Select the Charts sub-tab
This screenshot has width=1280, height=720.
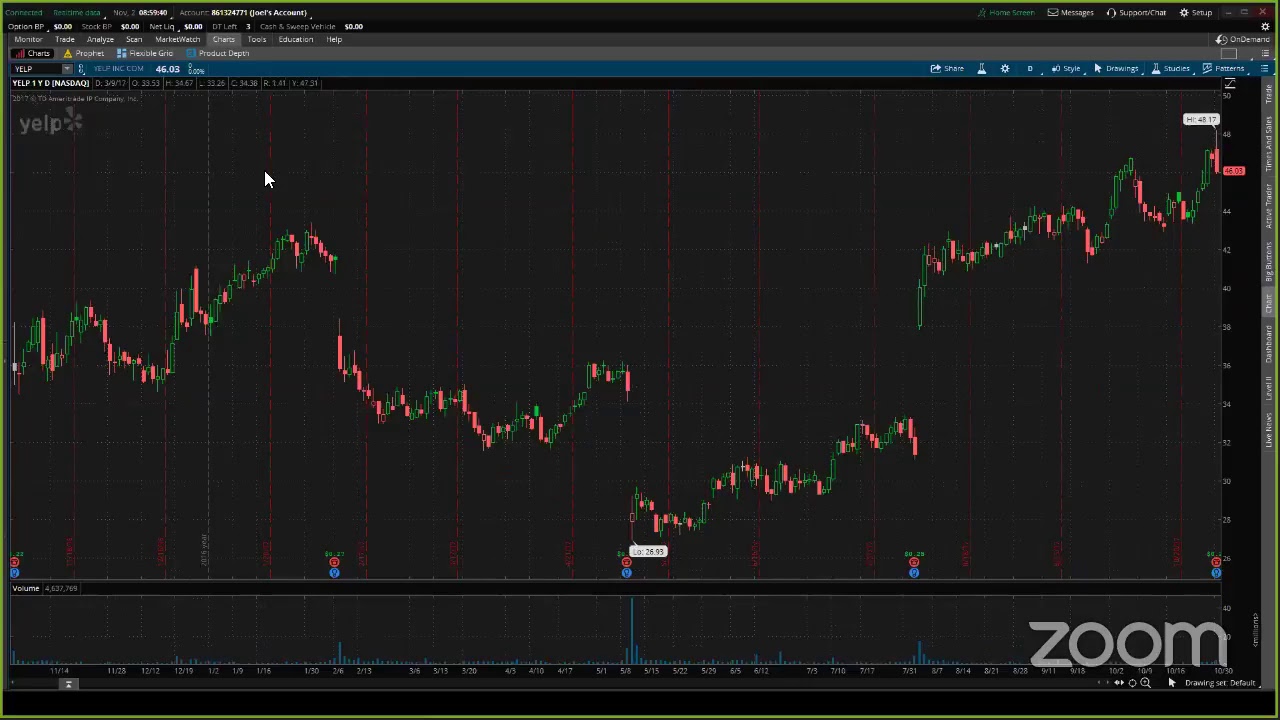[x=32, y=54]
